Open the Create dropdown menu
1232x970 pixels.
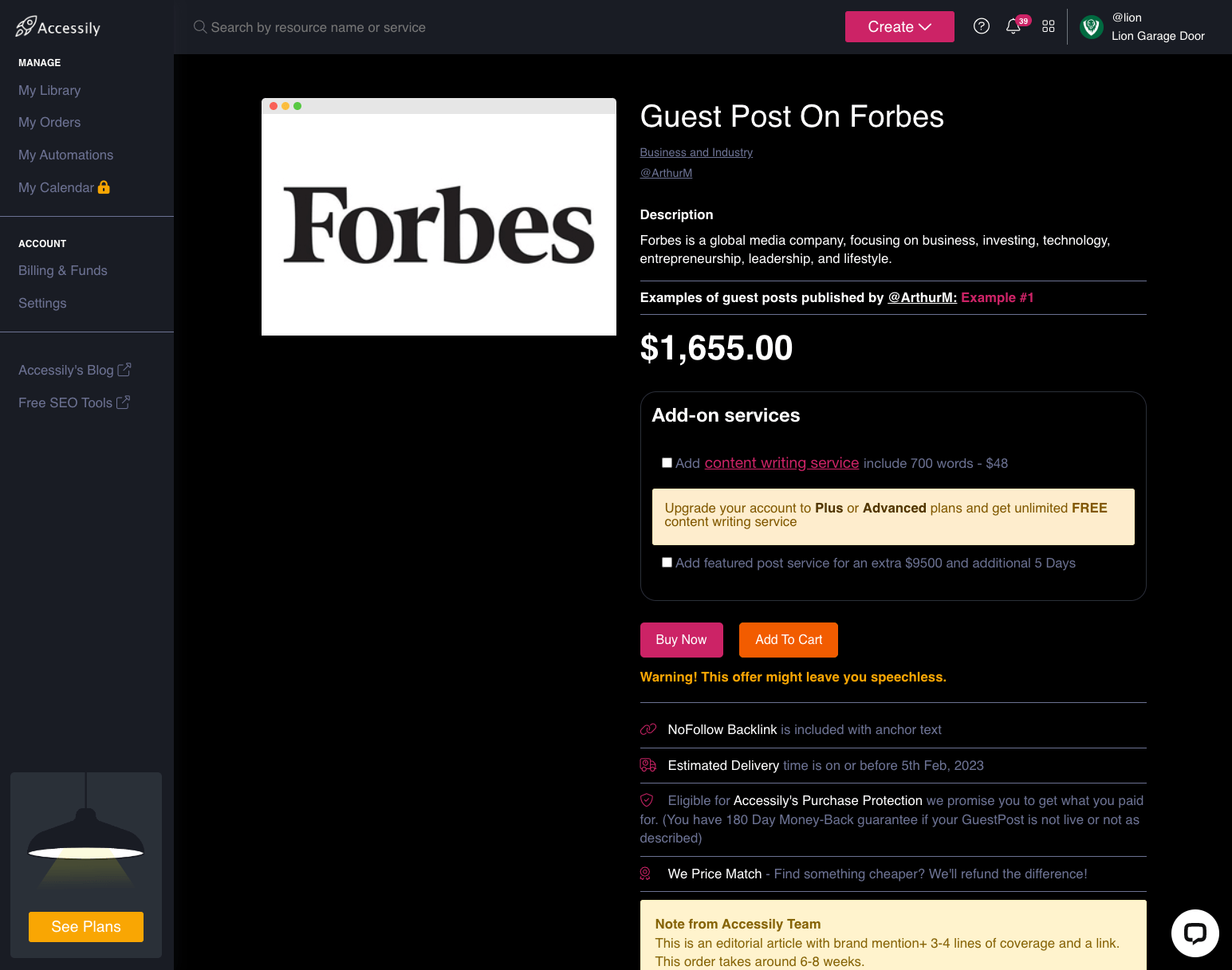pyautogui.click(x=899, y=26)
